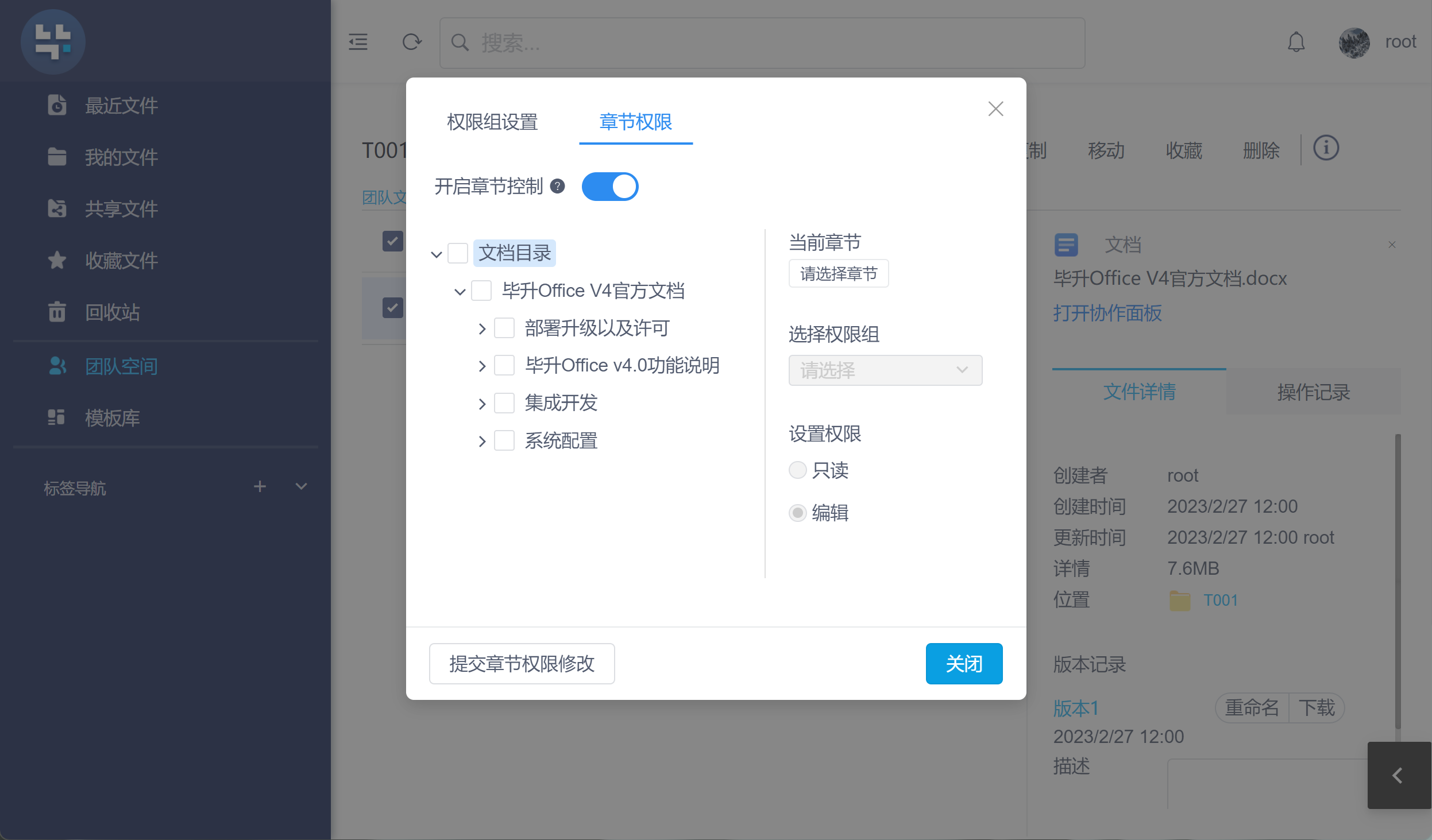
Task: Click the T001 folder location link
Action: pyautogui.click(x=1221, y=601)
